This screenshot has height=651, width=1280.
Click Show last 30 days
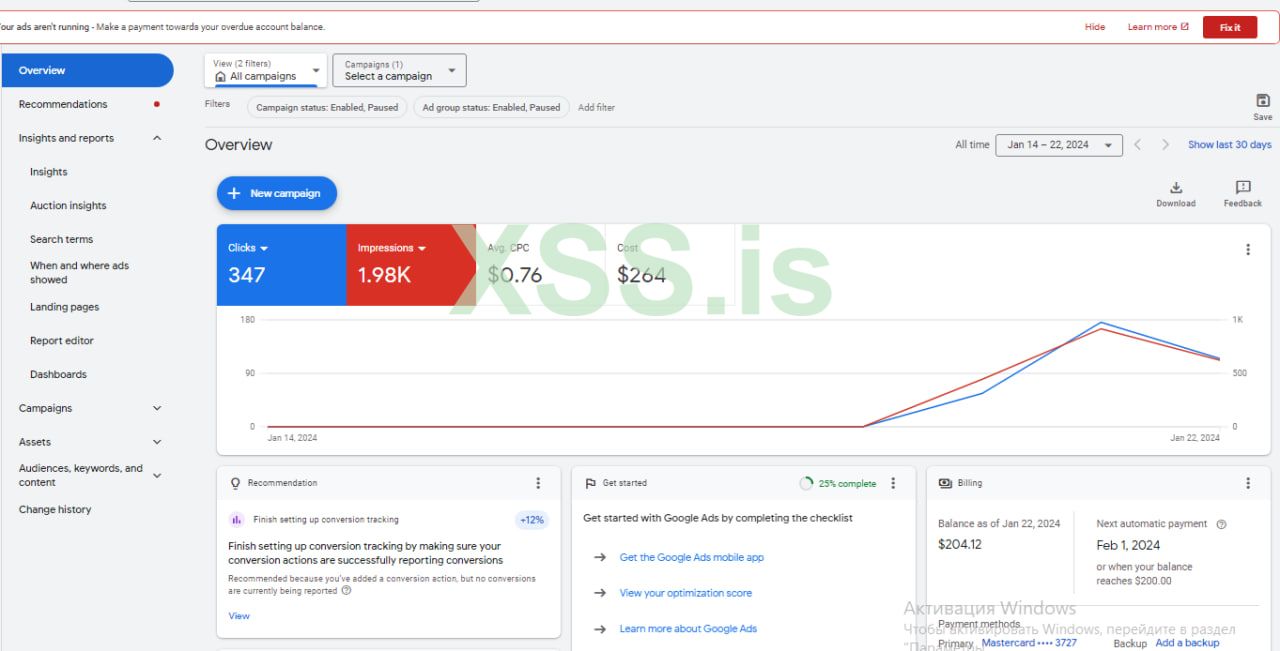1230,145
